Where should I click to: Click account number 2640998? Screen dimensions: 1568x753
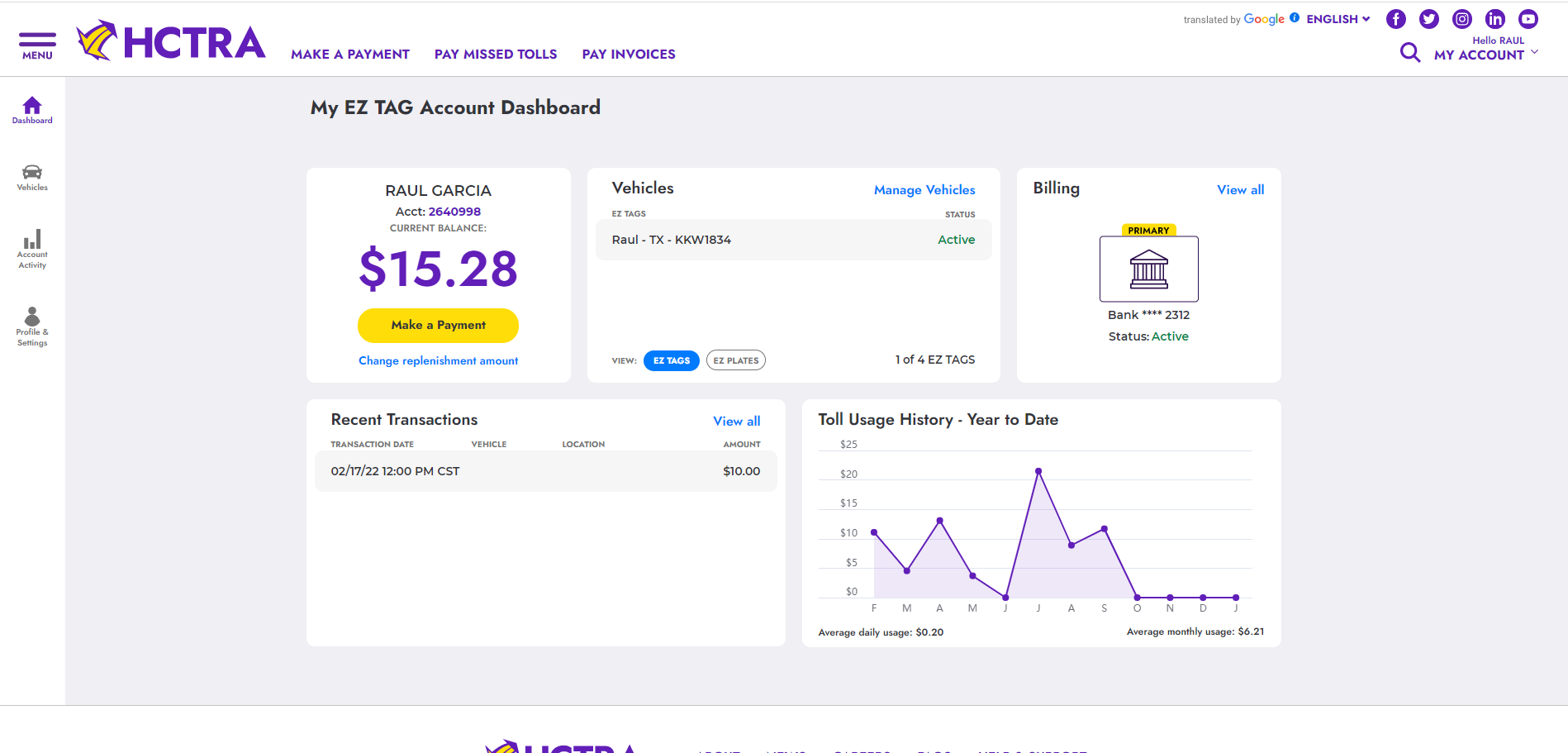point(454,212)
